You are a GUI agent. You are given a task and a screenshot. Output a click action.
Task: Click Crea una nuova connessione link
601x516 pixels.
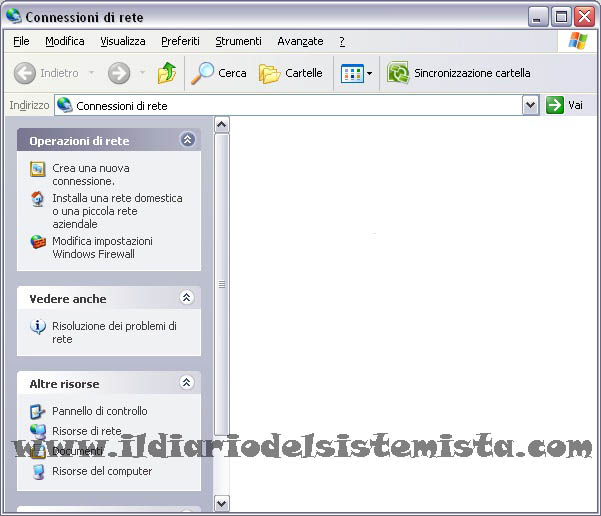tap(91, 174)
